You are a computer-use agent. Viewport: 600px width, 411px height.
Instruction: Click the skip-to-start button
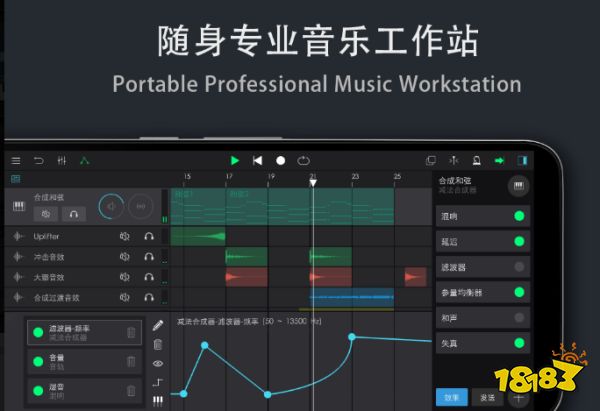tap(257, 160)
